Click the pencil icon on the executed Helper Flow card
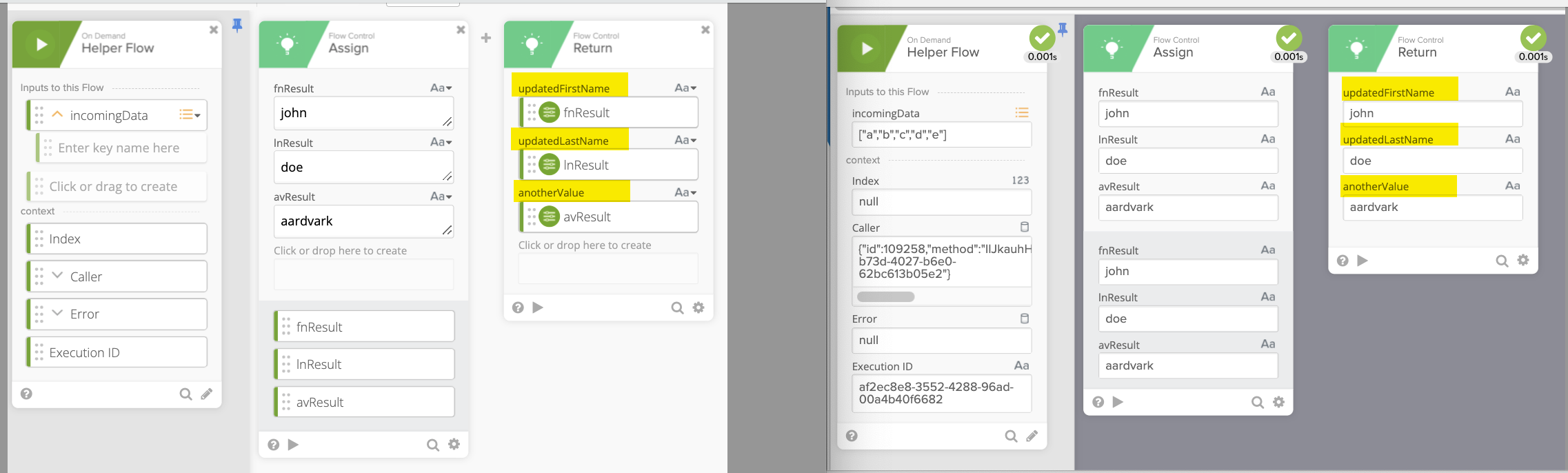 1032,436
